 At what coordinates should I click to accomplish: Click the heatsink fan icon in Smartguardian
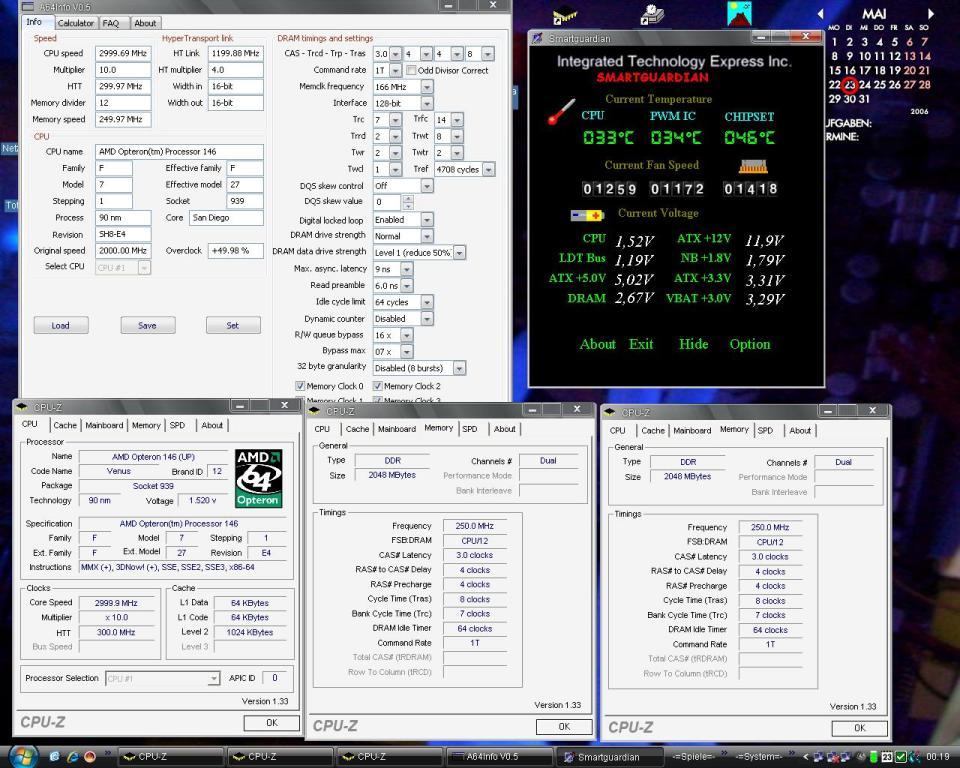753,166
